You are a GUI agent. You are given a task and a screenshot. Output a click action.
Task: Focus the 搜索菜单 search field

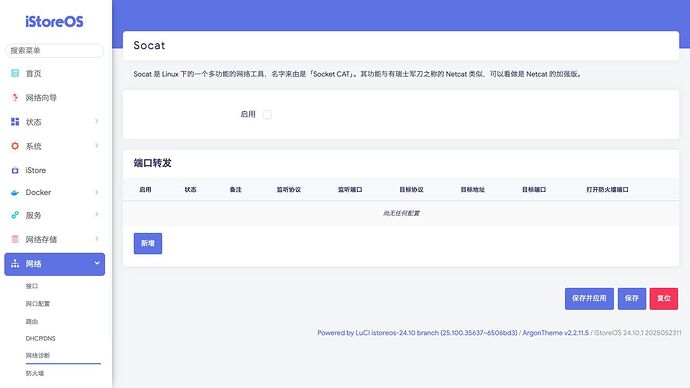coord(55,51)
